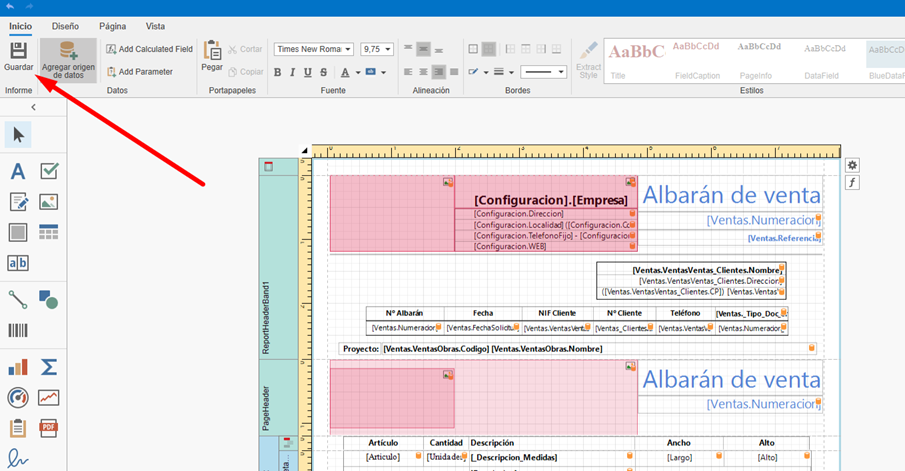Align text left

pyautogui.click(x=408, y=72)
